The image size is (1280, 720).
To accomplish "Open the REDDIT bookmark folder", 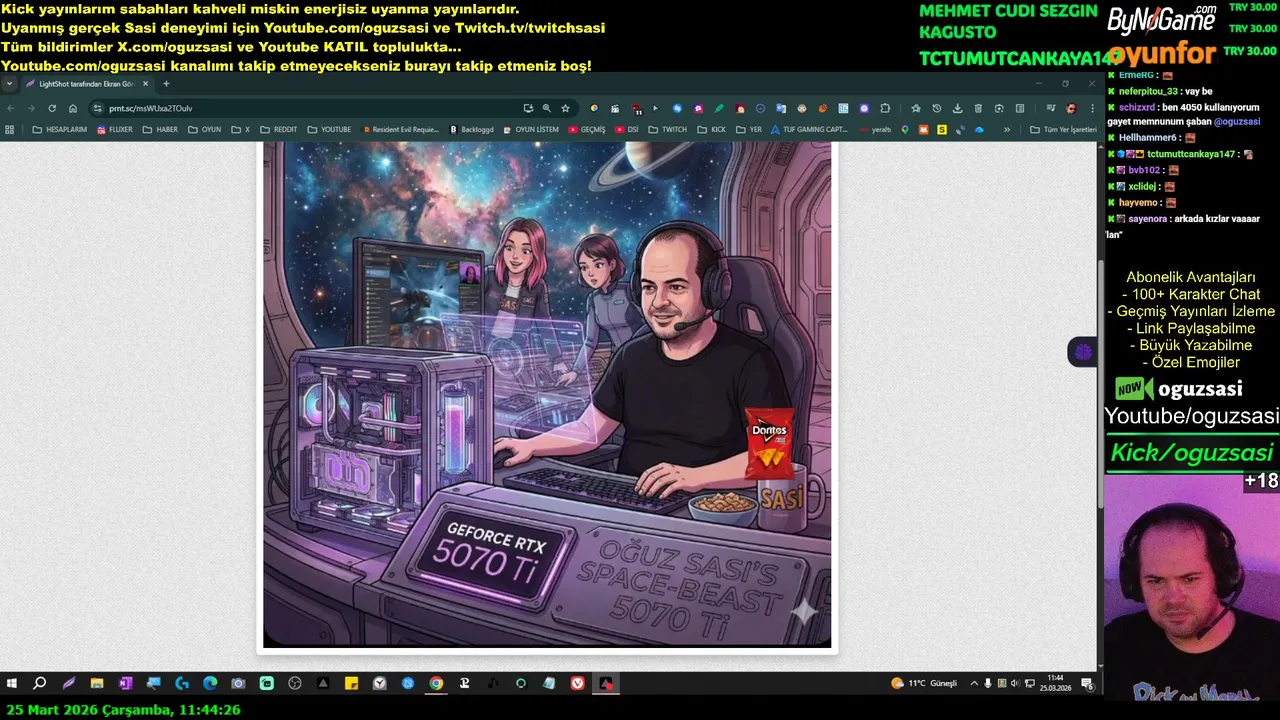I will 278,129.
